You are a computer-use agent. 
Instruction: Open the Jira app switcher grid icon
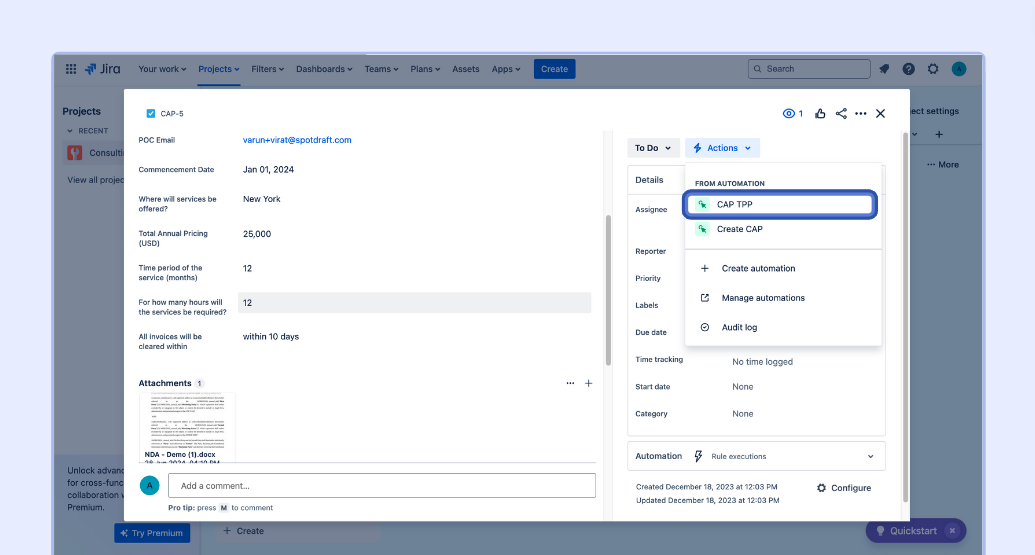coord(71,69)
